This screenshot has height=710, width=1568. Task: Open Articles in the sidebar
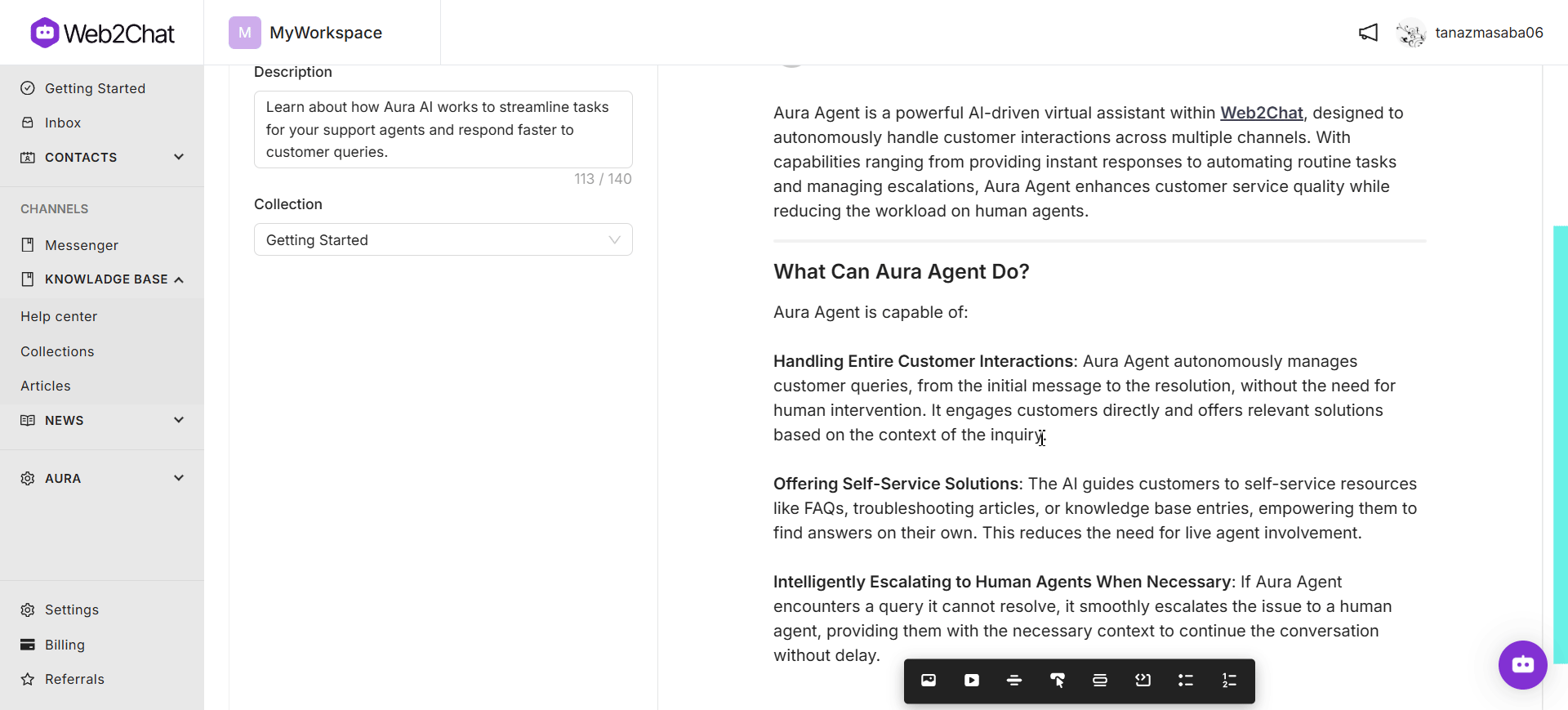pos(46,386)
